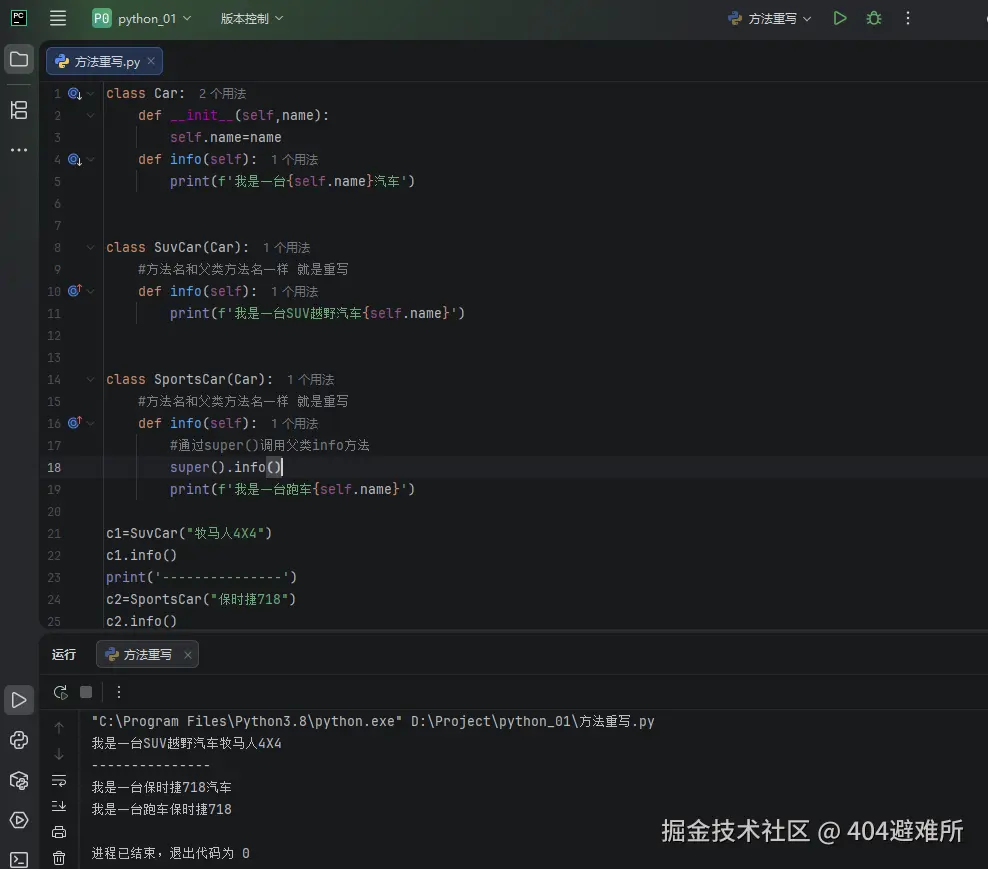Select the 运行 tool window label
Screen dimensions: 988x869
coord(64,654)
